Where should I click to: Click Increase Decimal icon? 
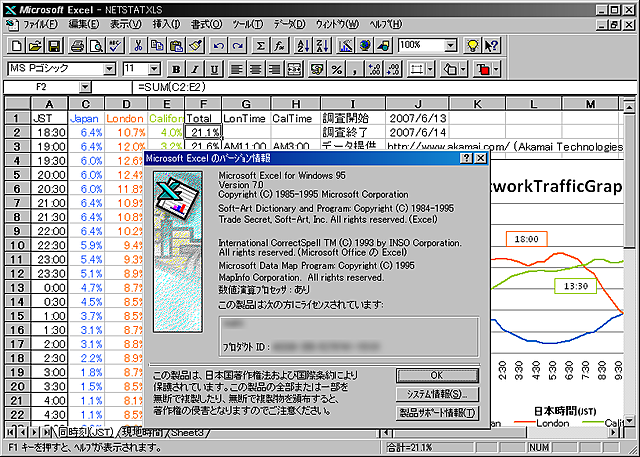pos(374,69)
